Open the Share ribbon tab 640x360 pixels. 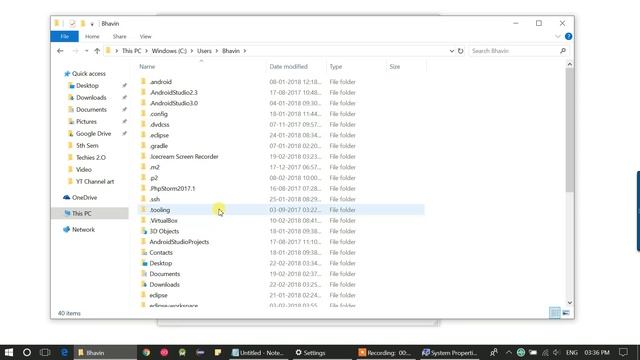(120, 36)
